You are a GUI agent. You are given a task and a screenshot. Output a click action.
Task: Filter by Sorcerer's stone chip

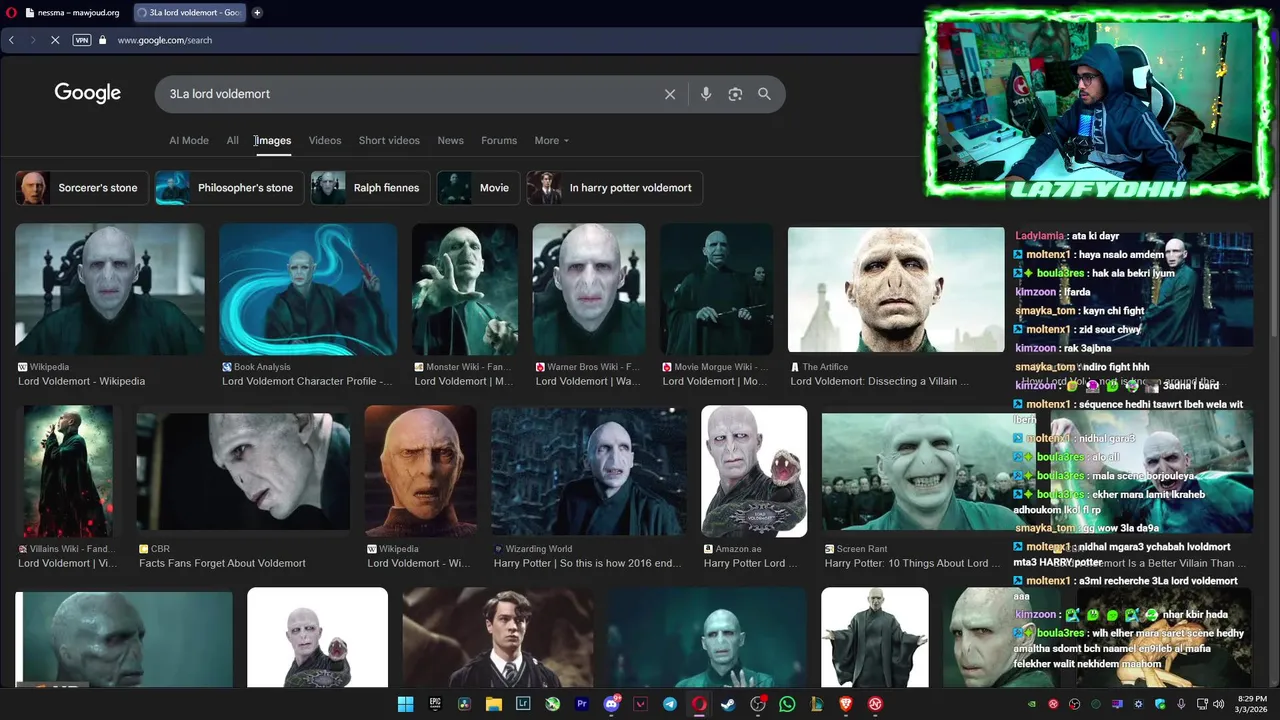coord(82,188)
